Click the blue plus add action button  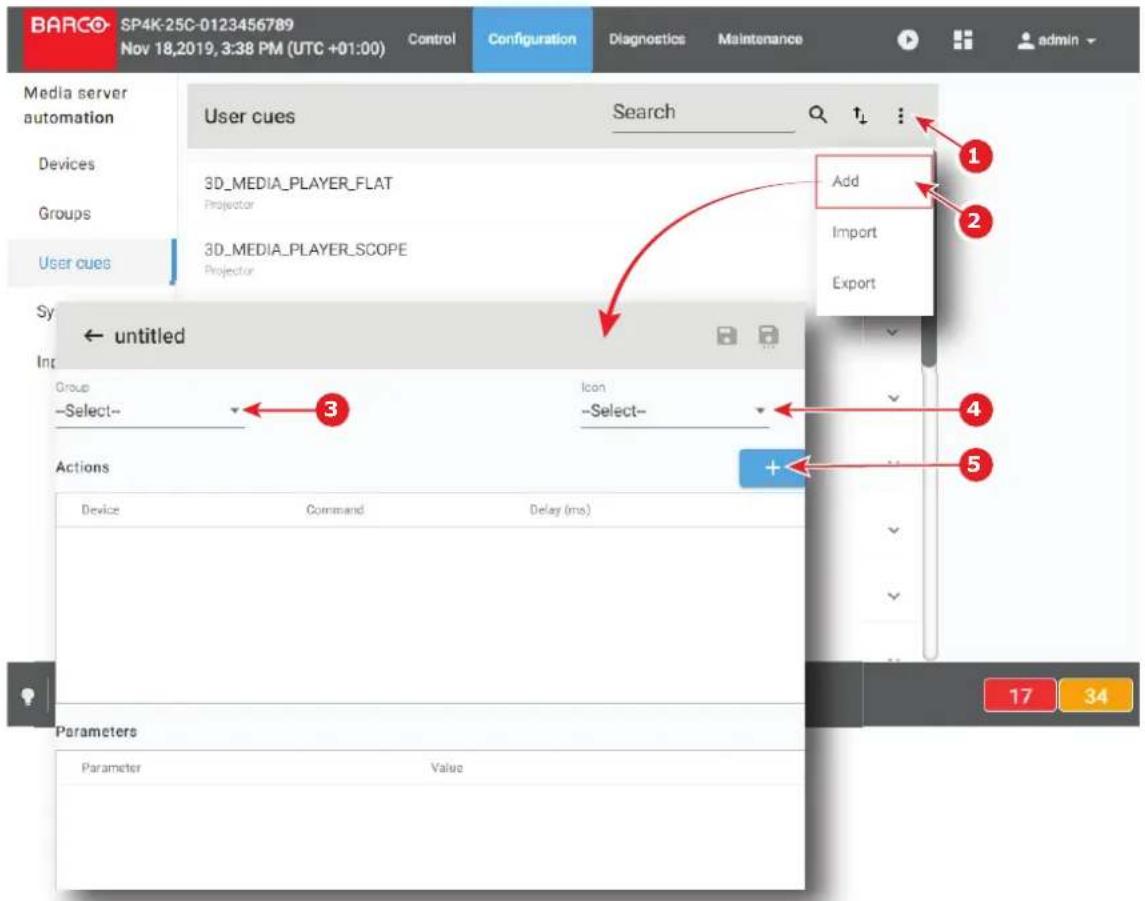[772, 468]
